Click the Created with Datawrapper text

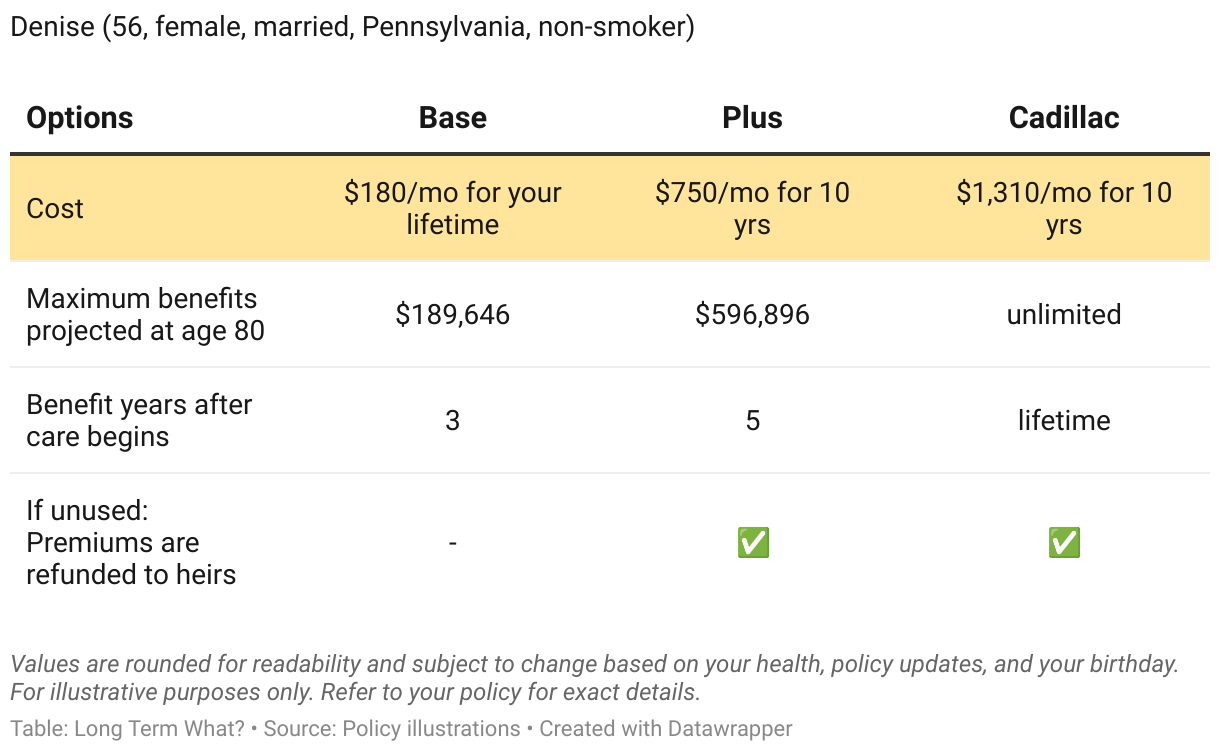[665, 729]
